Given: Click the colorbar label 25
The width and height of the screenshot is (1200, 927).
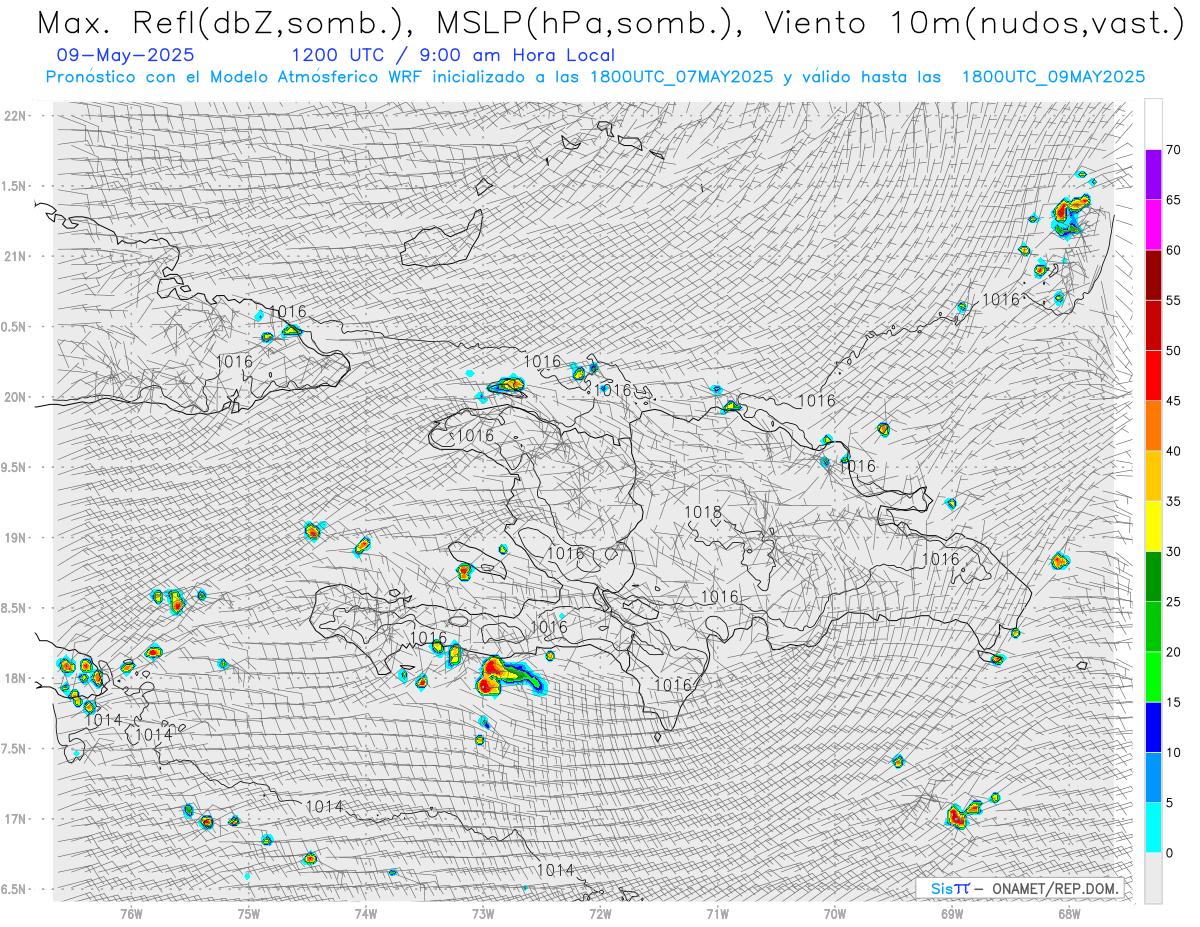Looking at the screenshot, I should pos(1173,602).
